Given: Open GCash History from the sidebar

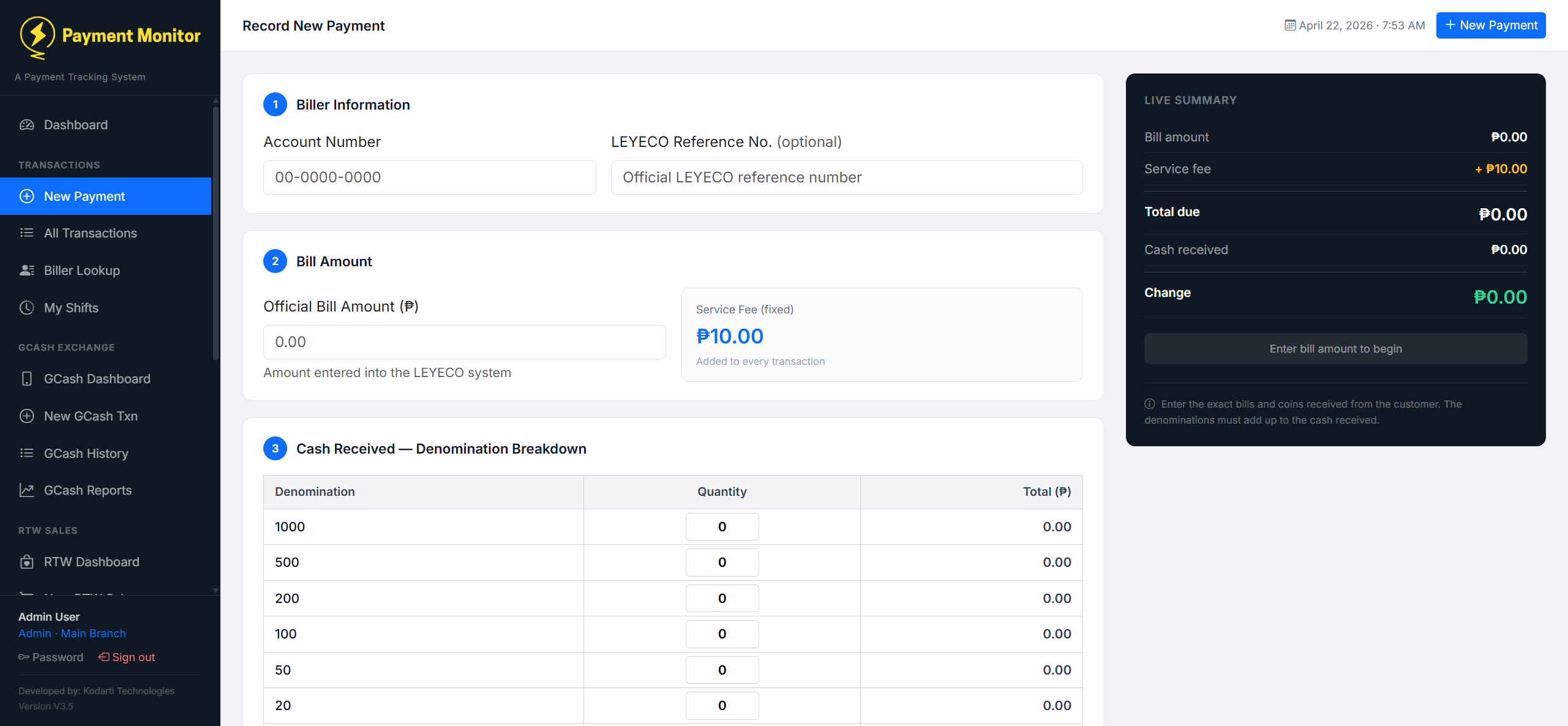Looking at the screenshot, I should pos(86,453).
